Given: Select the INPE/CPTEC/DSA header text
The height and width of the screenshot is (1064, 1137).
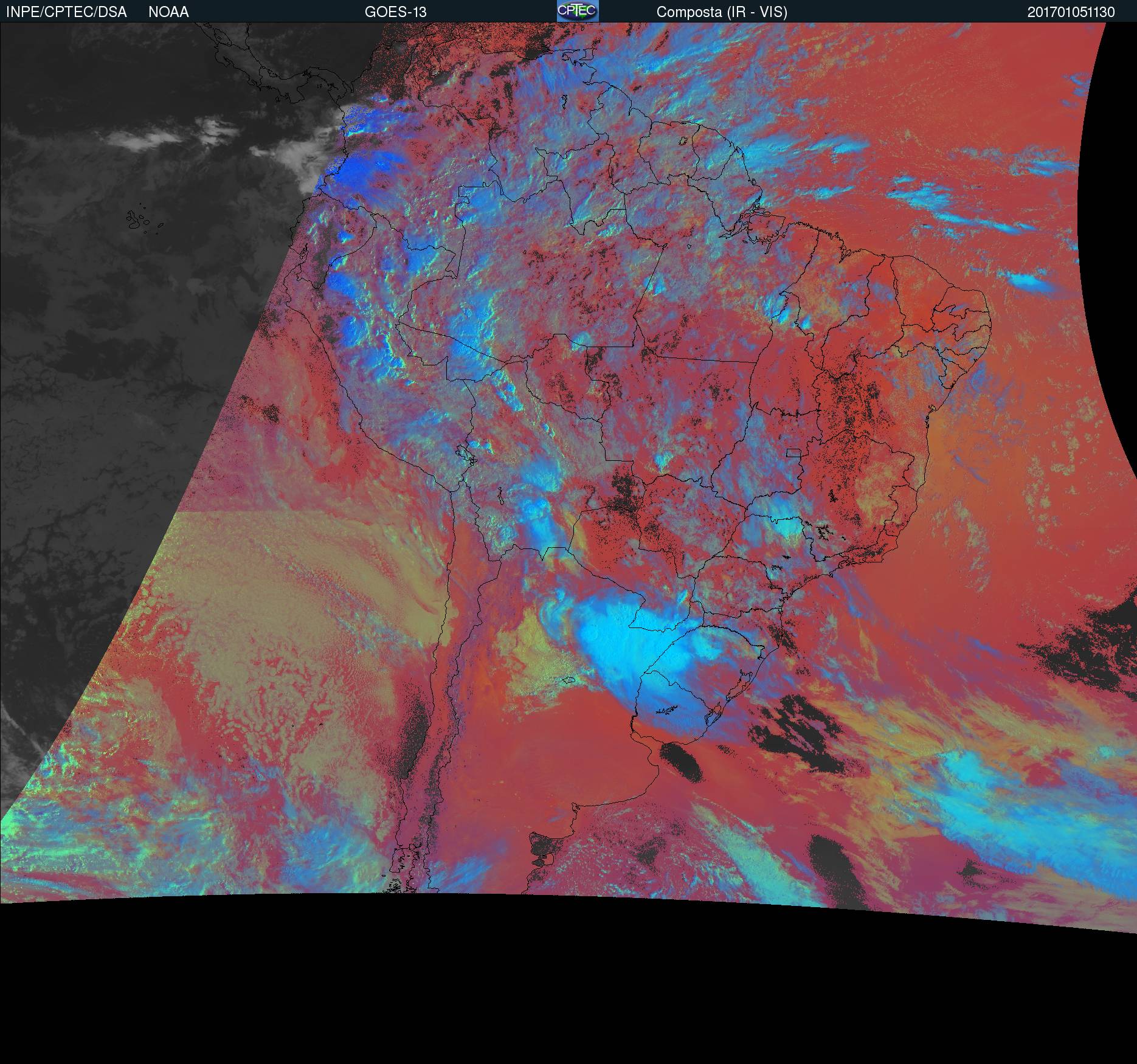Looking at the screenshot, I should point(66,12).
